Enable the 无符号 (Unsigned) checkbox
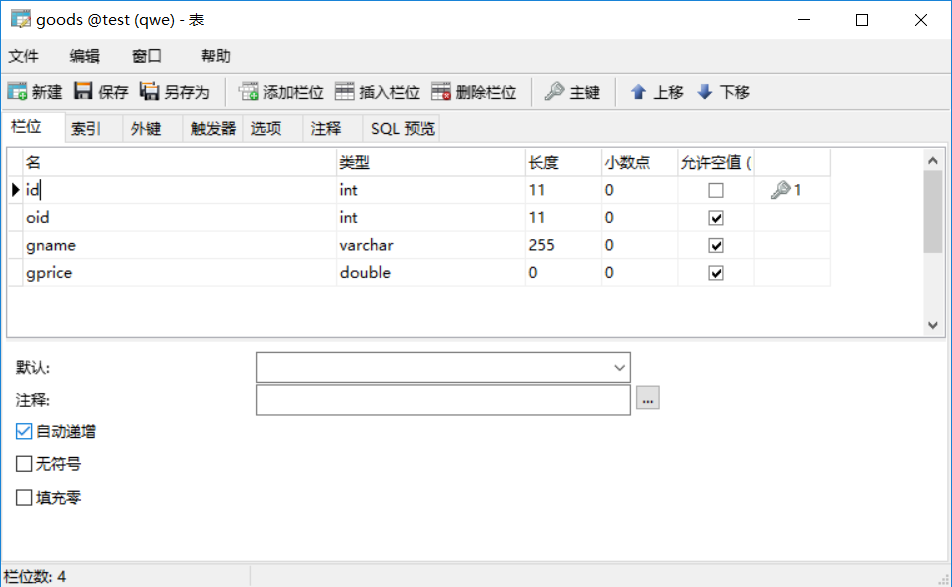This screenshot has height=587, width=952. [x=22, y=463]
